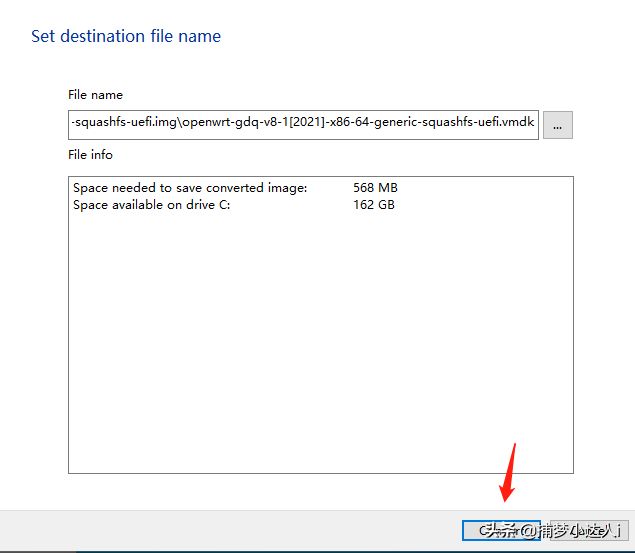Click the 'Set destination file name' heading
The image size is (635, 553).
pos(126,36)
